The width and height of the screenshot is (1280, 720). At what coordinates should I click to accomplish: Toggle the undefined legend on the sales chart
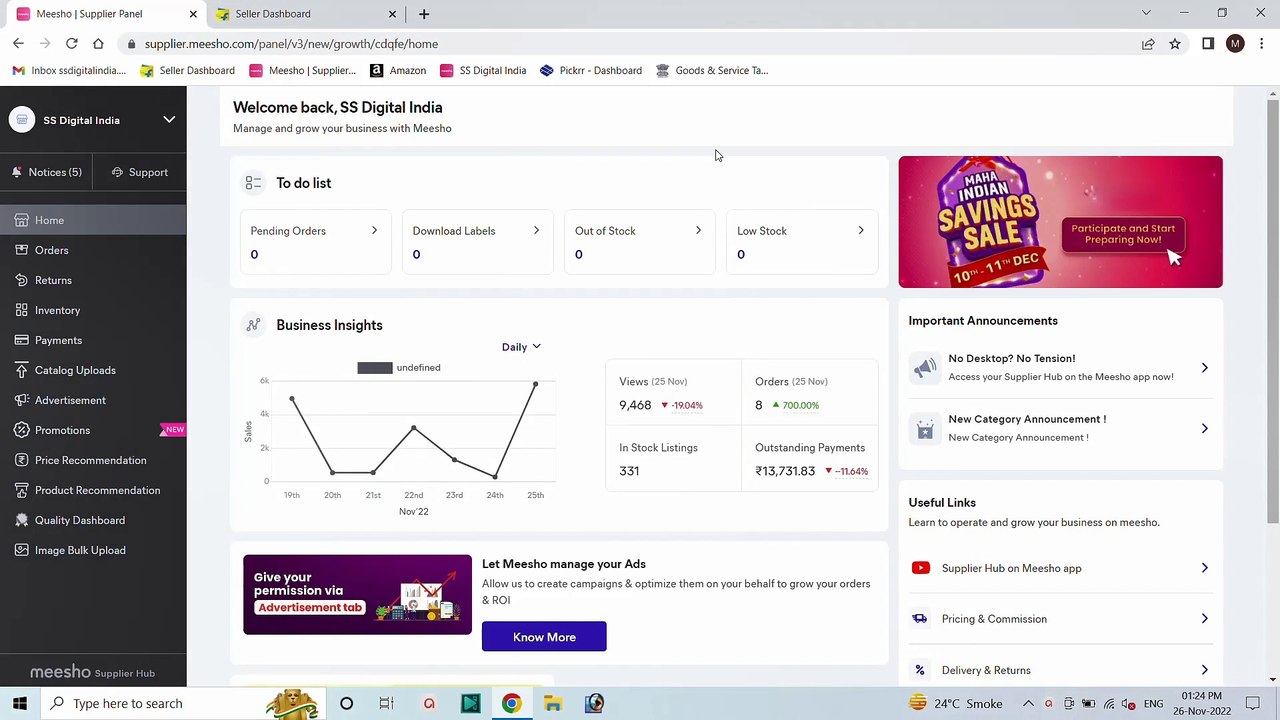(399, 368)
